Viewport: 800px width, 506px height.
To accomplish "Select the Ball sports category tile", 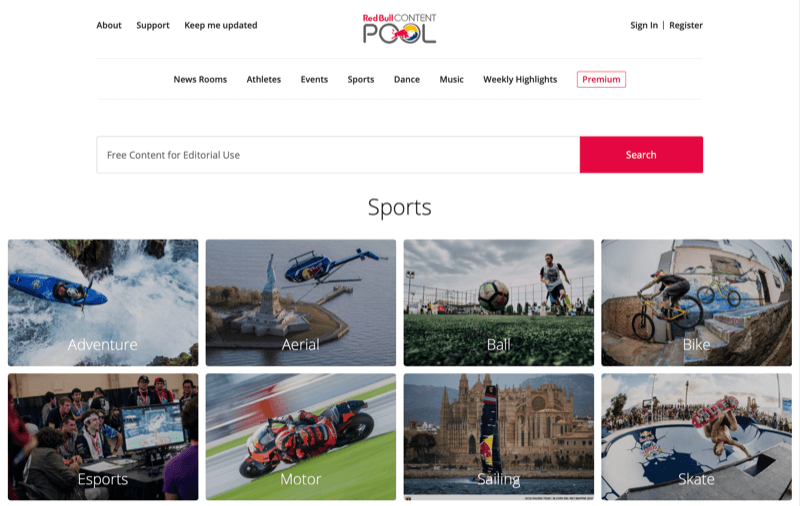I will pyautogui.click(x=498, y=302).
